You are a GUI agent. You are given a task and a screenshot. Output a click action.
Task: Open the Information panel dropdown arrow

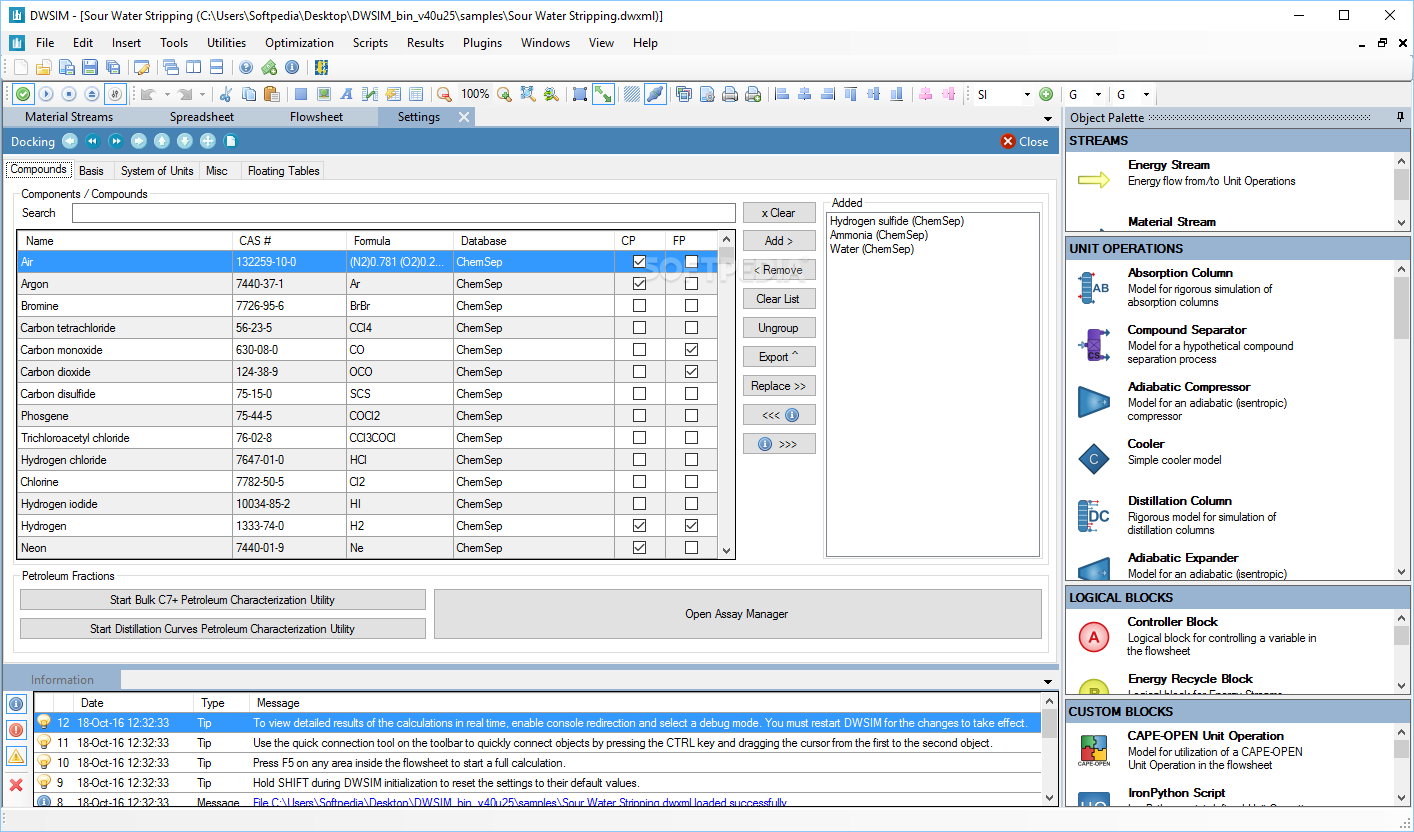(1046, 682)
